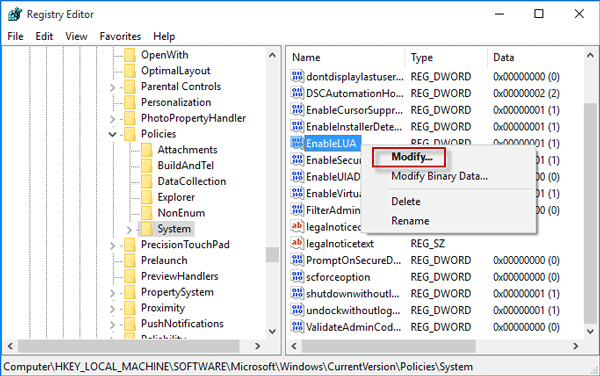Click the Policies folder icon
This screenshot has width=600, height=376.
[x=130, y=134]
